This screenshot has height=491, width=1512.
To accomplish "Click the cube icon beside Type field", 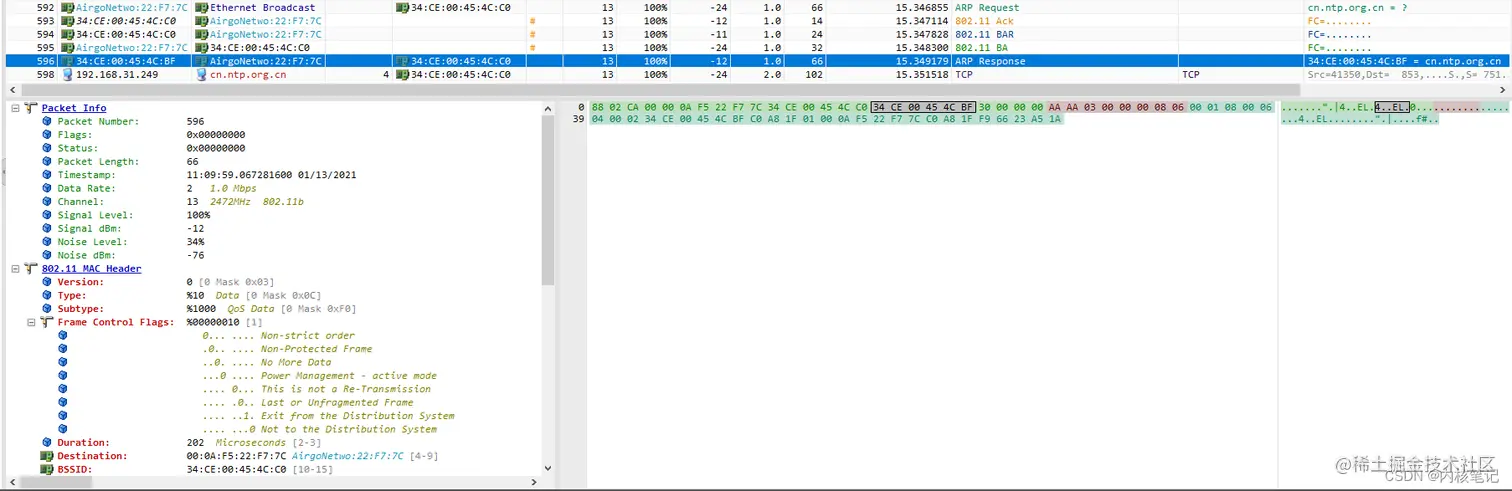I will click(47, 295).
